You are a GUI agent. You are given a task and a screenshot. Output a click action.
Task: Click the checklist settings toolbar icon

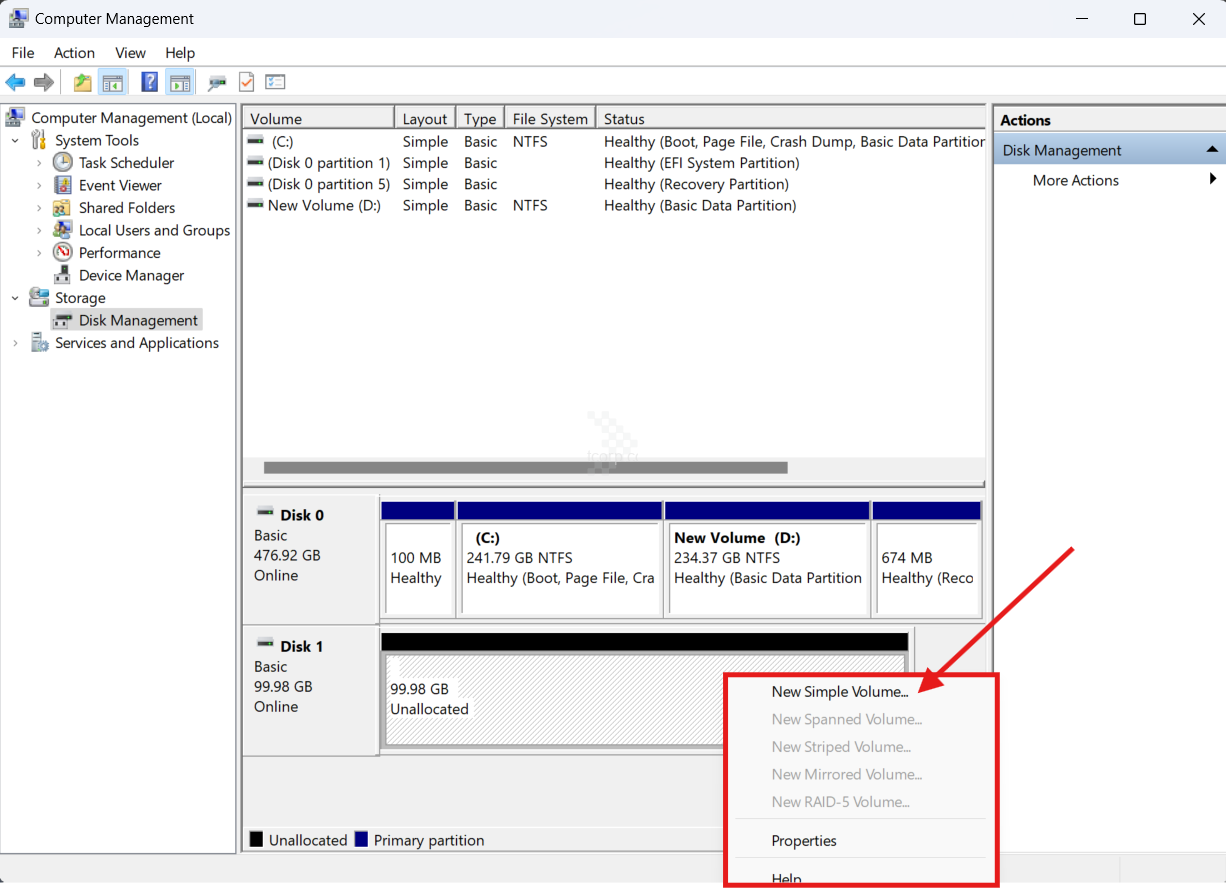pyautogui.click(x=275, y=83)
